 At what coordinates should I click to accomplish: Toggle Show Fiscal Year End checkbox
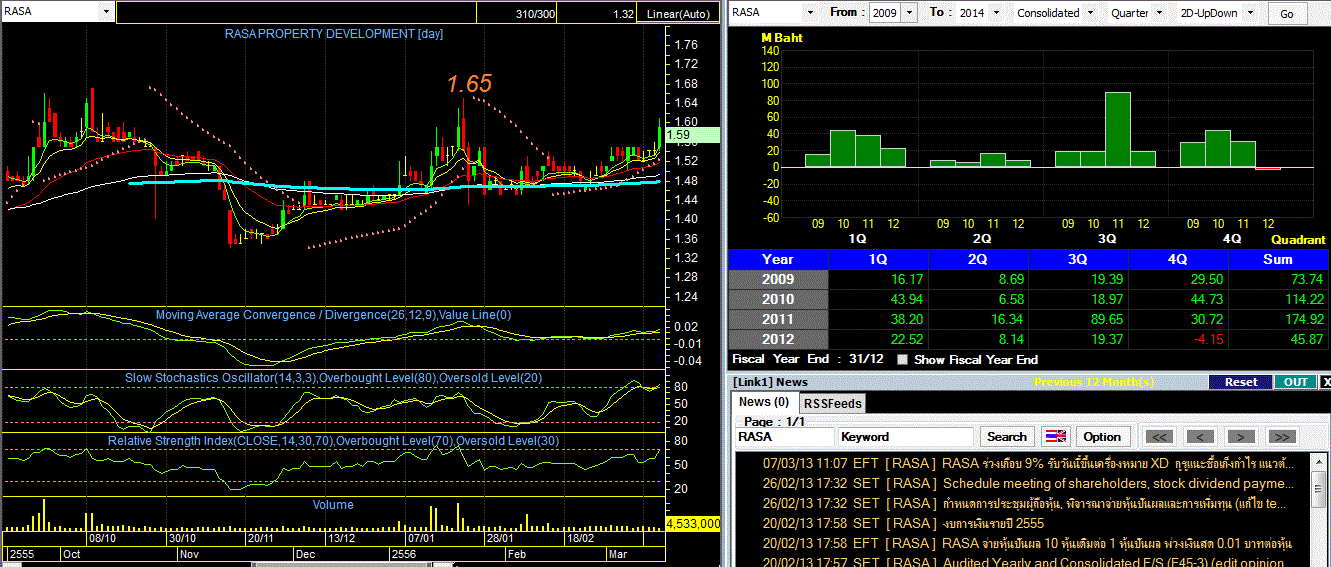point(903,360)
